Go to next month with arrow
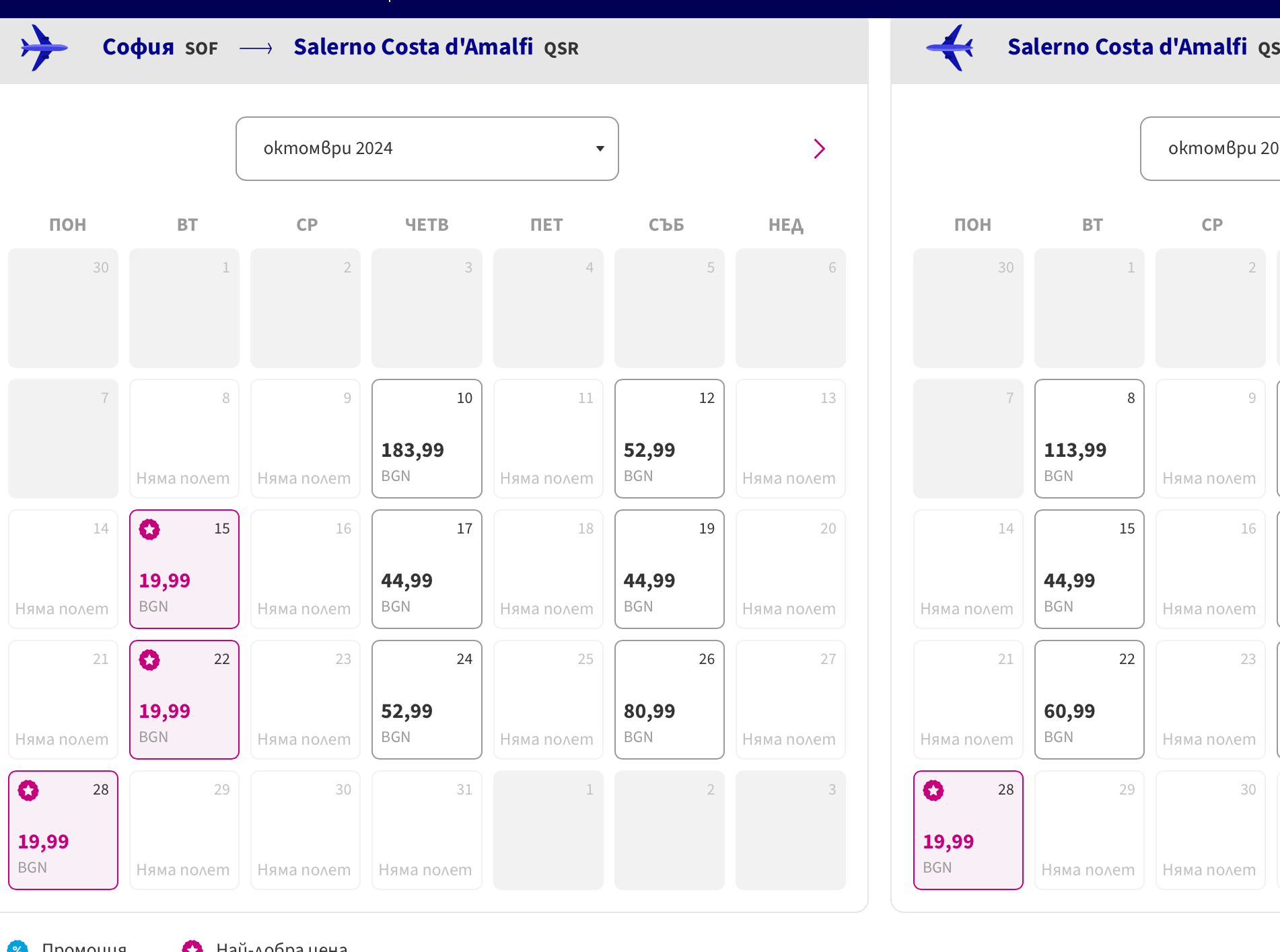The height and width of the screenshot is (952, 1280). pyautogui.click(x=819, y=149)
